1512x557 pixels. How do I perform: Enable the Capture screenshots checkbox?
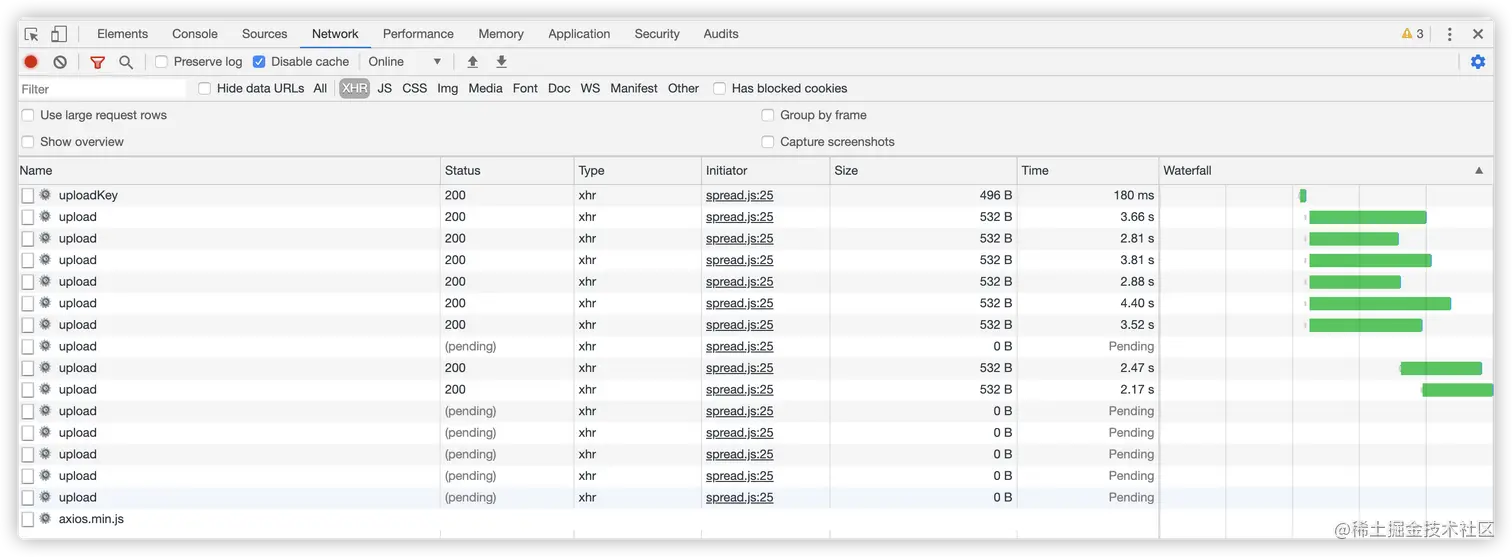point(768,142)
